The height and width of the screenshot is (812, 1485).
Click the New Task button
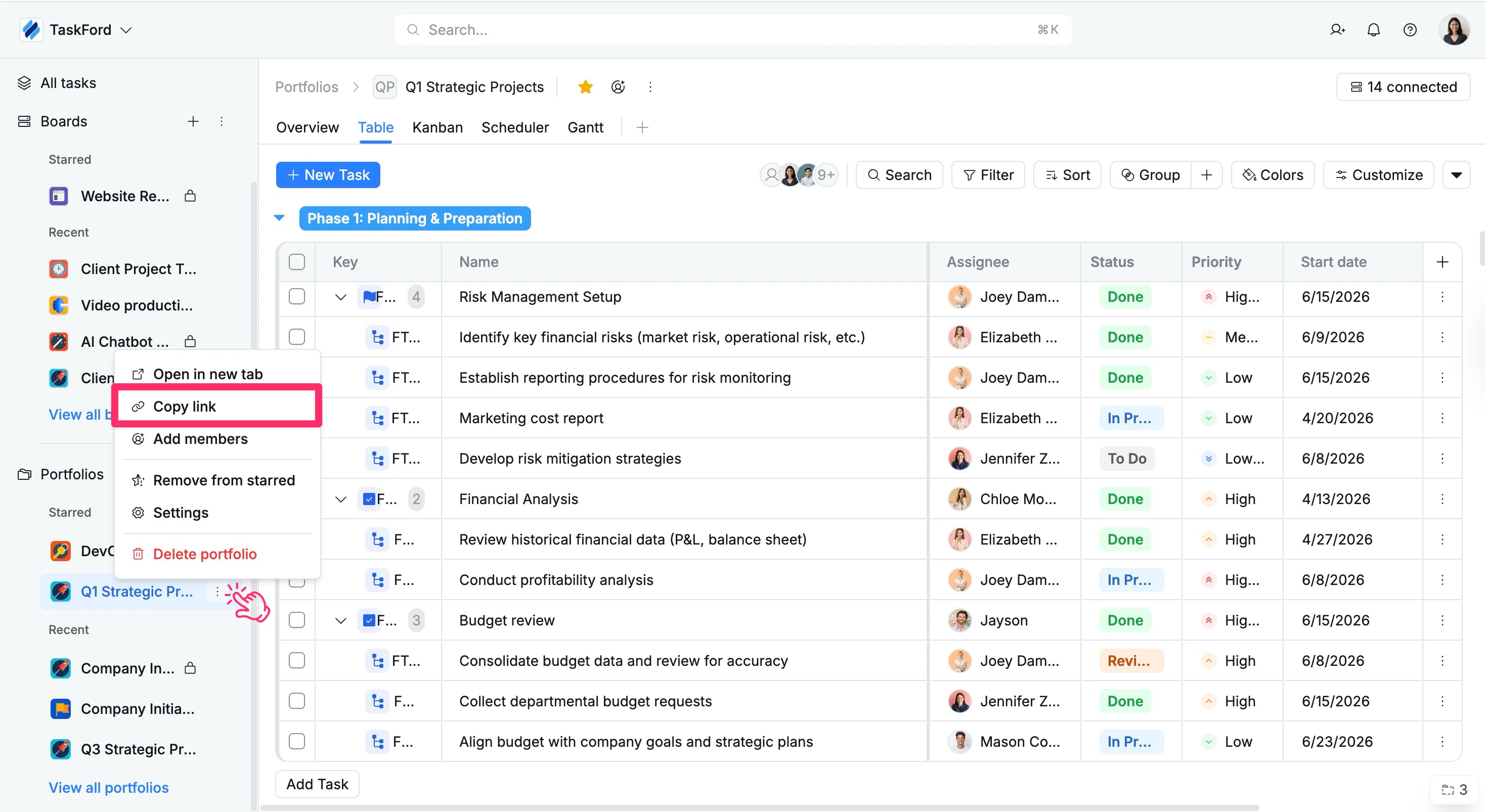pyautogui.click(x=328, y=175)
